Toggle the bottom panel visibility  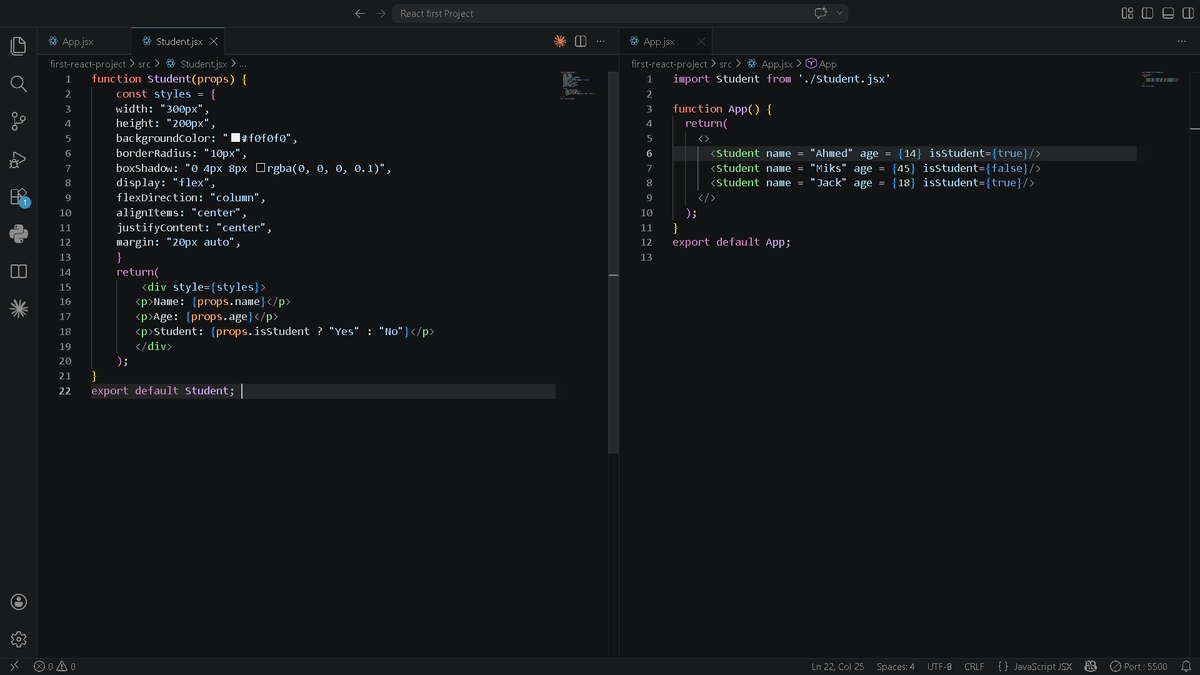[x=1167, y=13]
